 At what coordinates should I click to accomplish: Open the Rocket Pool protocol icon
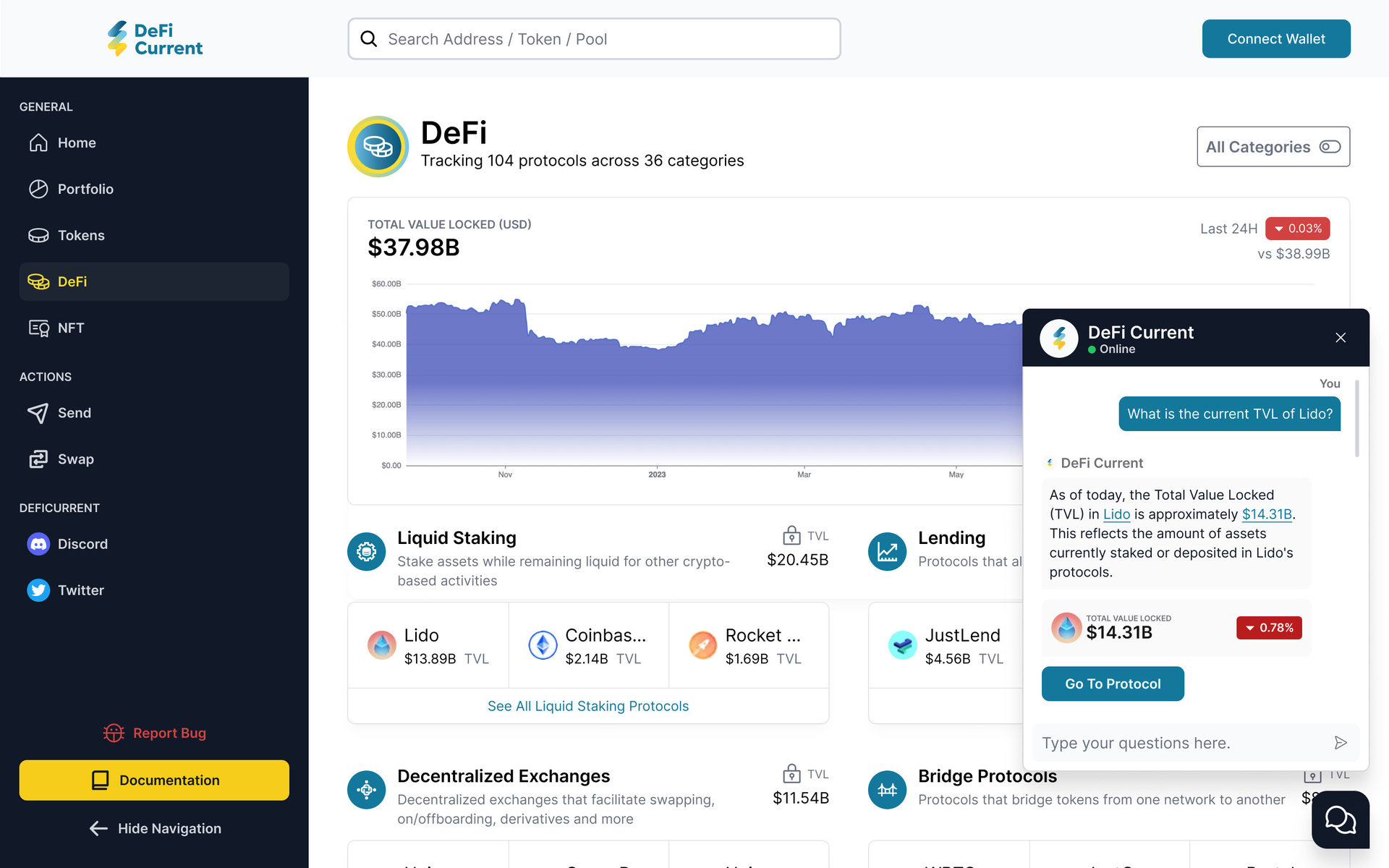coord(702,645)
